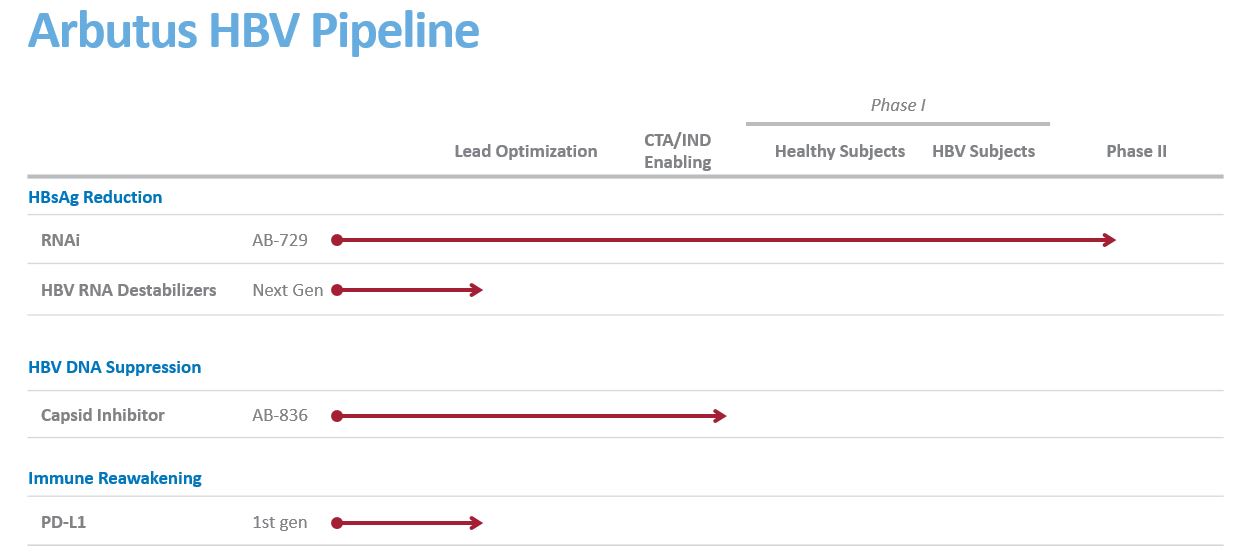This screenshot has height=558, width=1238.
Task: Select the HBV Subjects column header
Action: pos(983,151)
